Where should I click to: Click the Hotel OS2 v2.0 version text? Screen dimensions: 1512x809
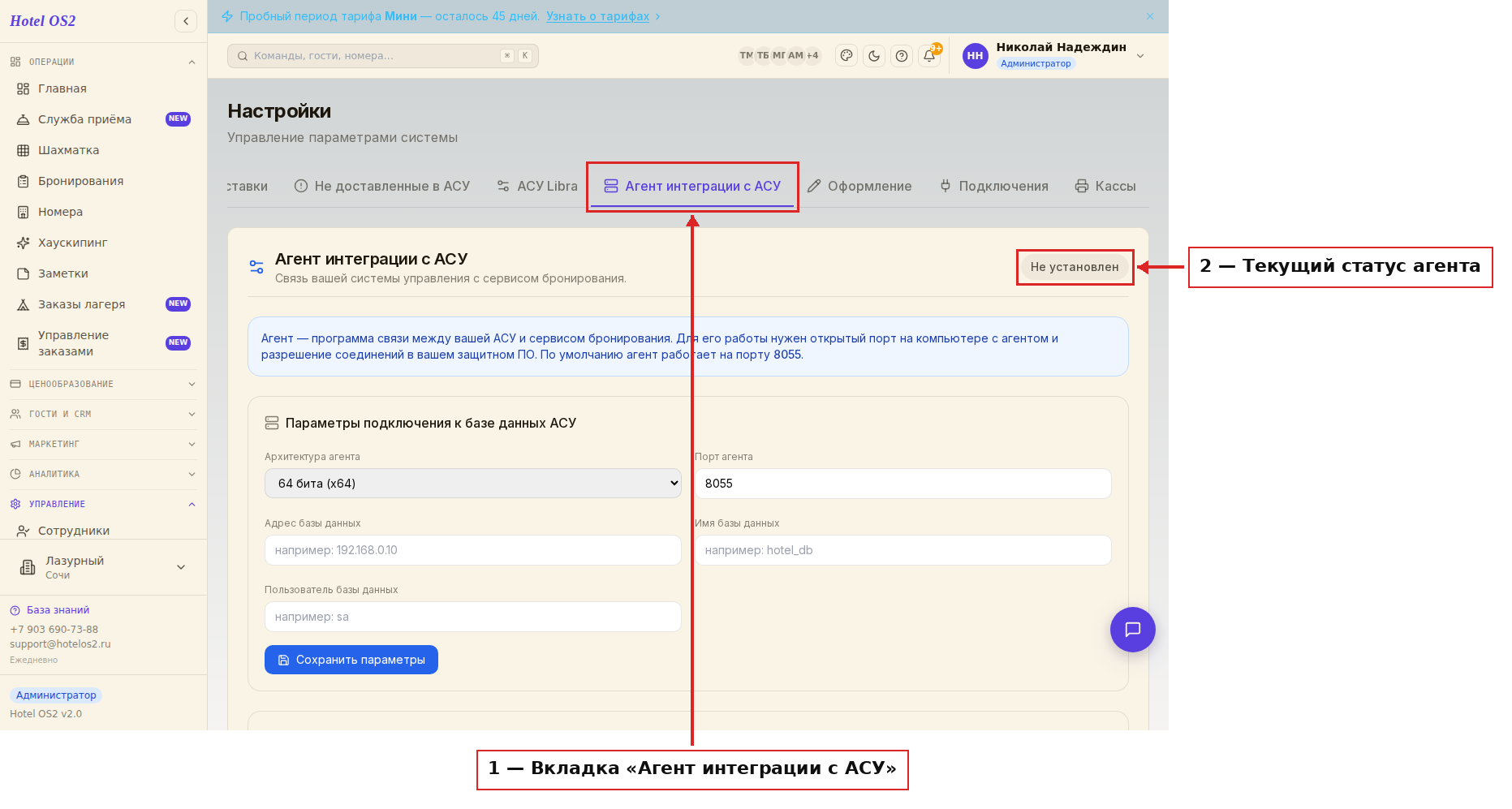click(x=45, y=714)
